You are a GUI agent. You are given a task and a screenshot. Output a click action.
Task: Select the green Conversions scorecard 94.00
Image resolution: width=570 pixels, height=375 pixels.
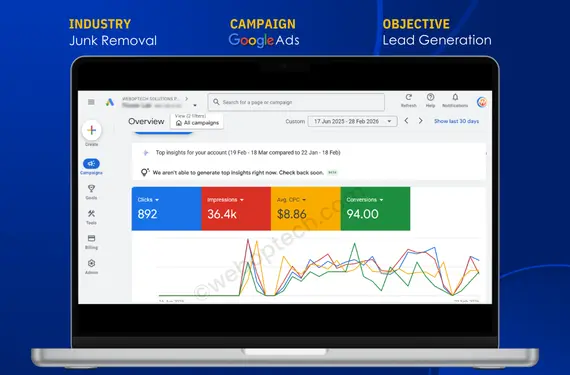coord(375,209)
